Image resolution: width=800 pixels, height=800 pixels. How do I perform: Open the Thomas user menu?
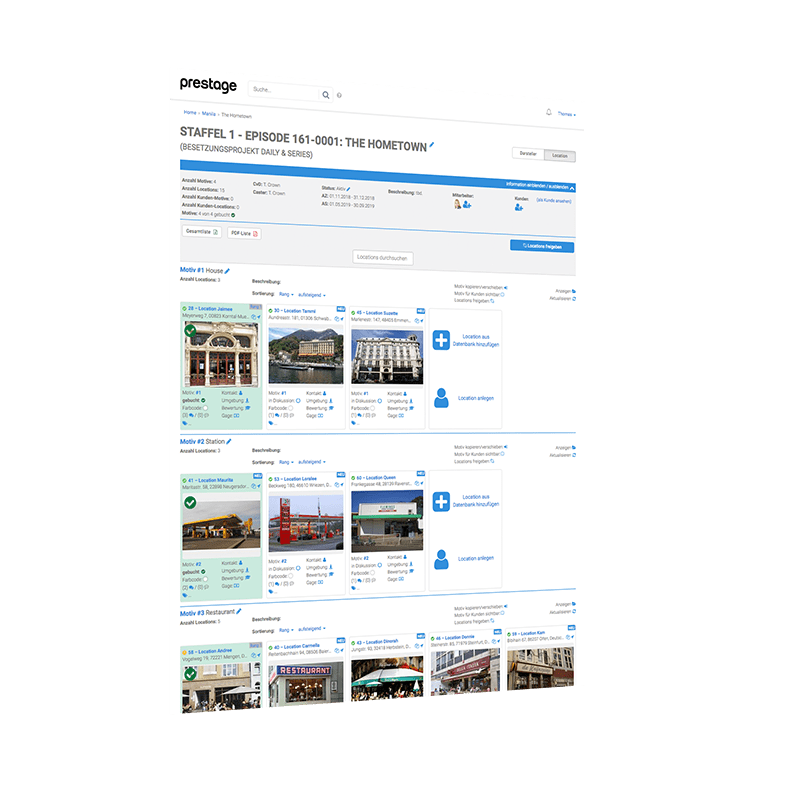(566, 114)
